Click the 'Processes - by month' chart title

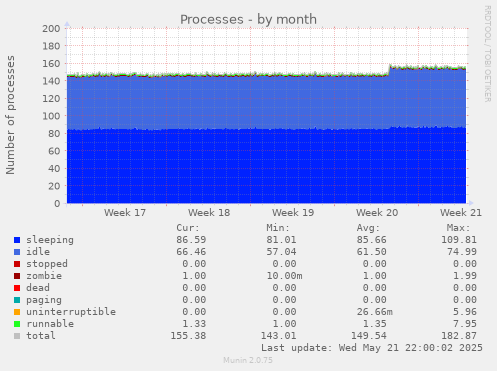click(248, 20)
